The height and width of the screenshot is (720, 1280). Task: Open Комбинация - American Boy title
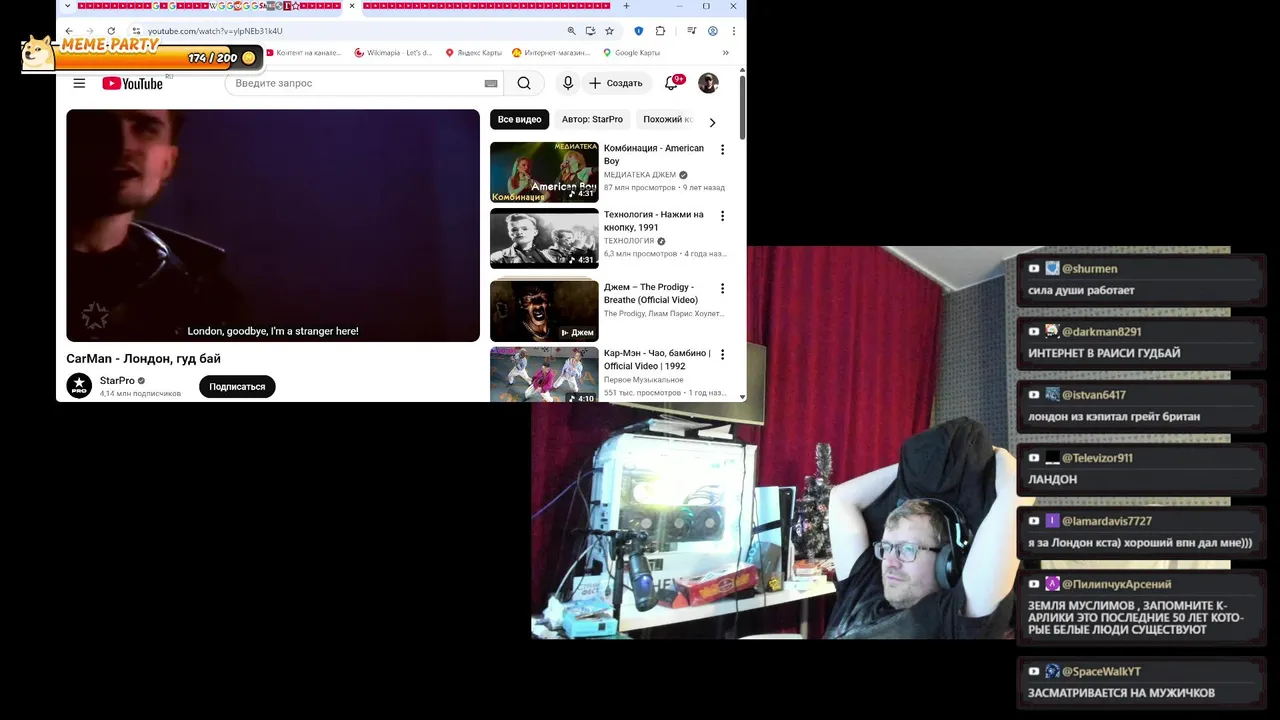[x=654, y=155]
